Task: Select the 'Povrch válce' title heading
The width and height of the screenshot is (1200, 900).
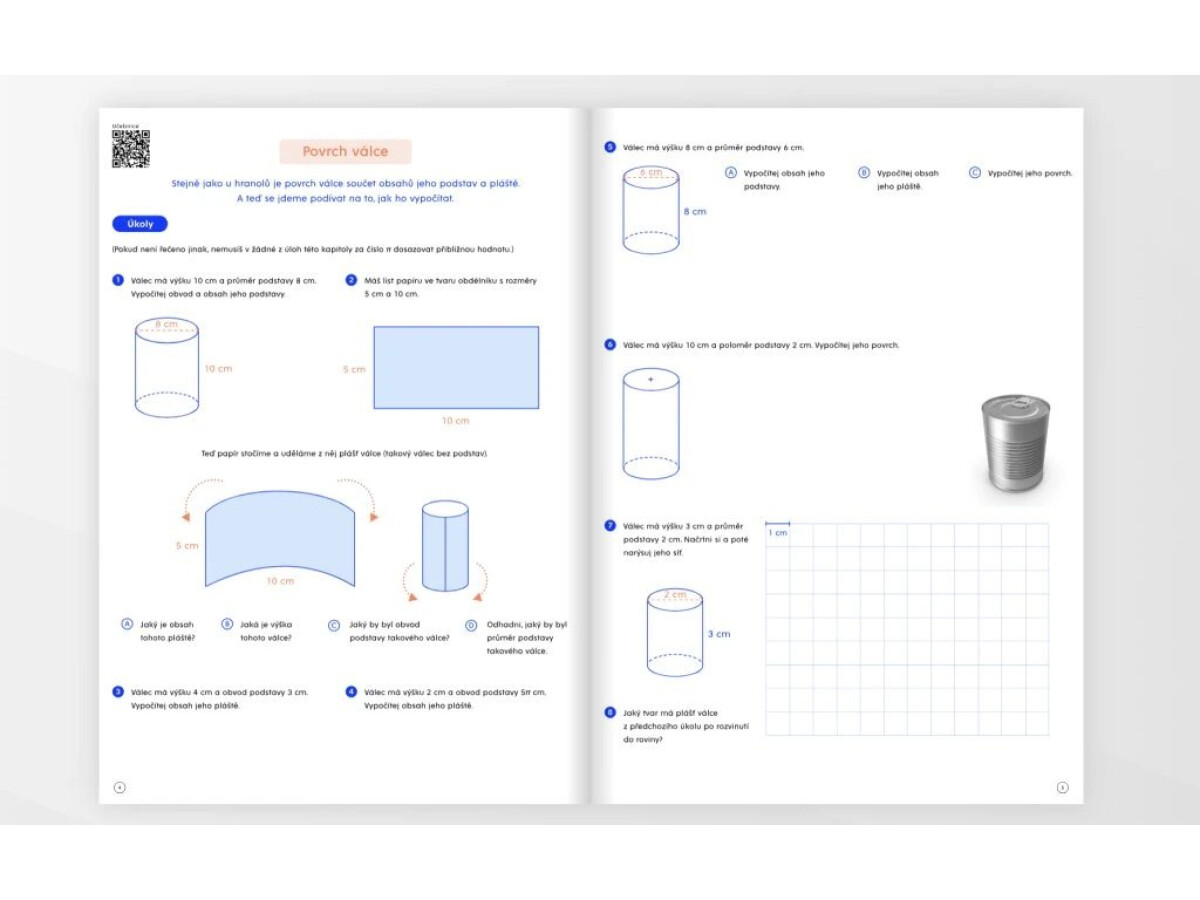Action: coord(345,152)
